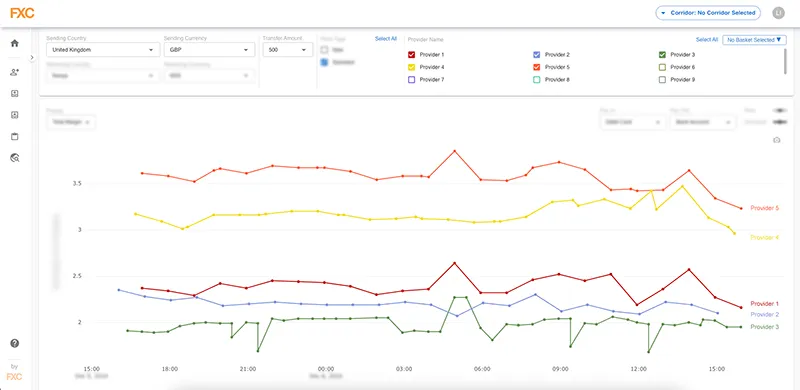Expand the sidebar with the chevron arrow
Viewport: 800px width, 390px height.
click(x=32, y=58)
